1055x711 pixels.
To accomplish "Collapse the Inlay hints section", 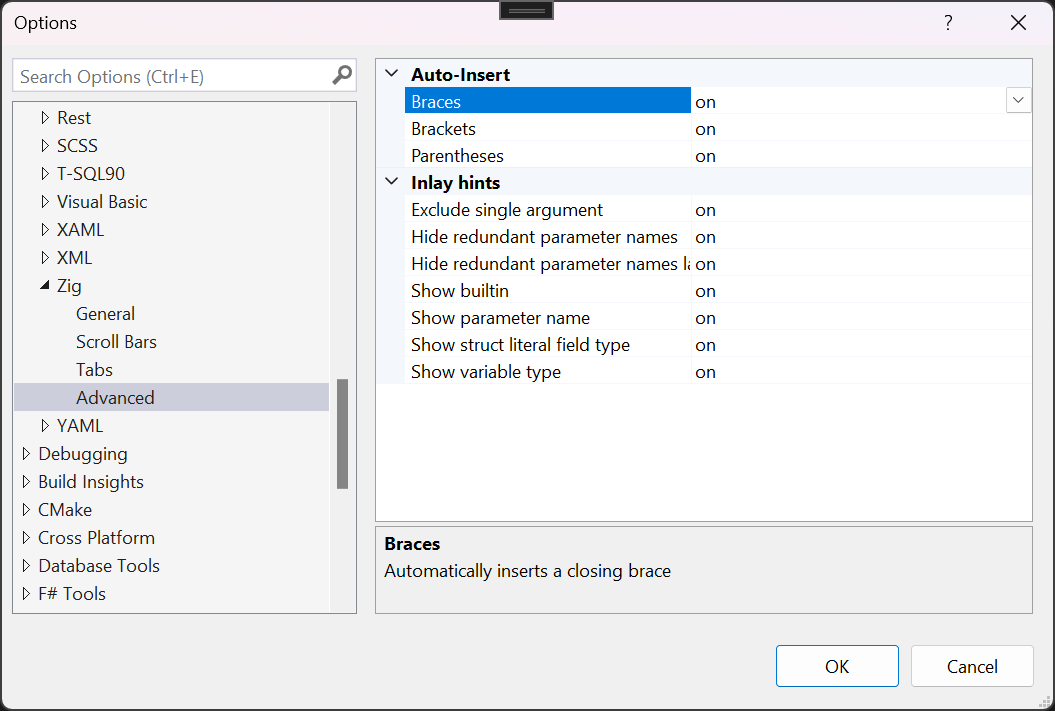I will [391, 182].
